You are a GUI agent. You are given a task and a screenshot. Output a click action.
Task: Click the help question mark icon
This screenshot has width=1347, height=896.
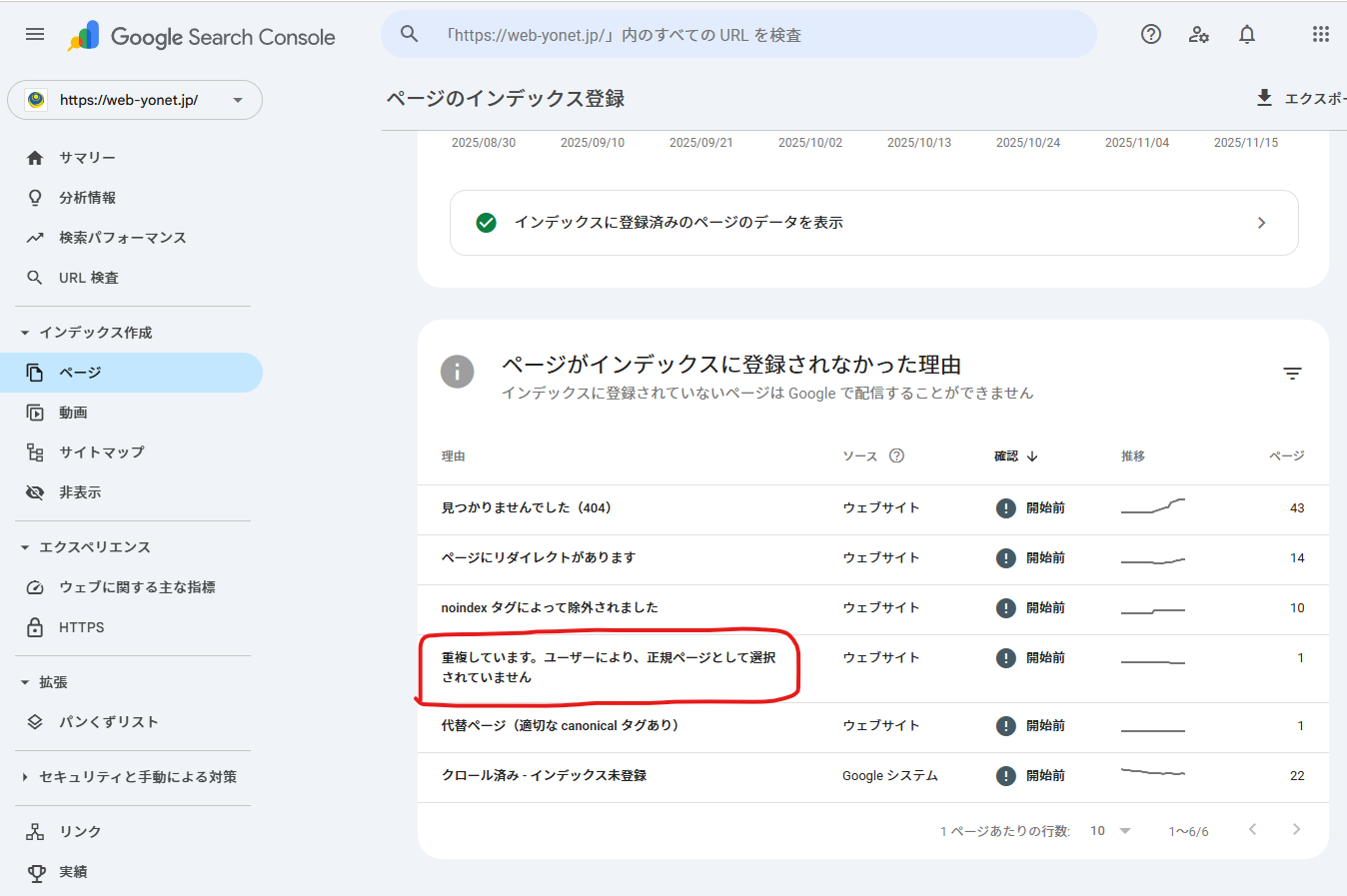tap(1151, 34)
